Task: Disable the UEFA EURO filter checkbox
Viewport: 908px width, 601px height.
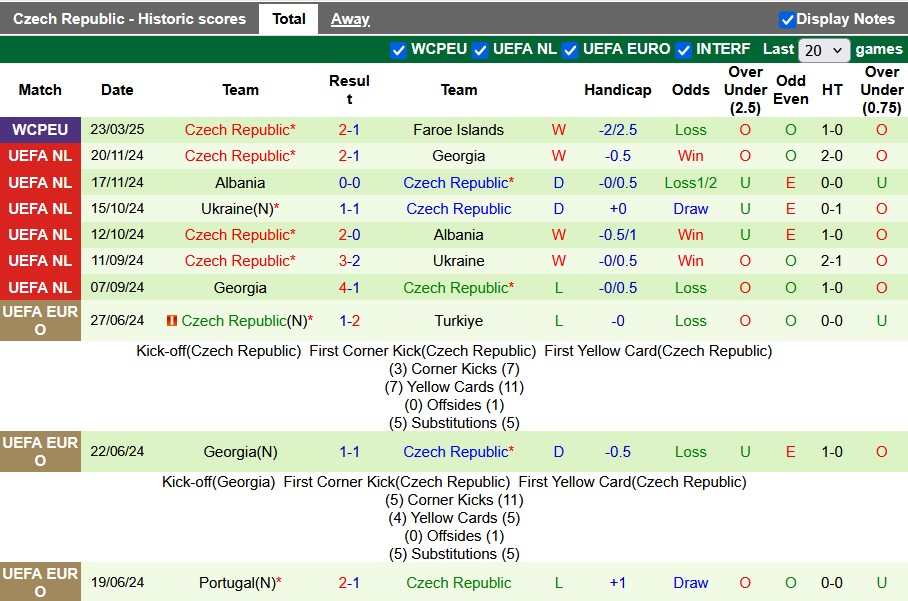Action: [570, 49]
